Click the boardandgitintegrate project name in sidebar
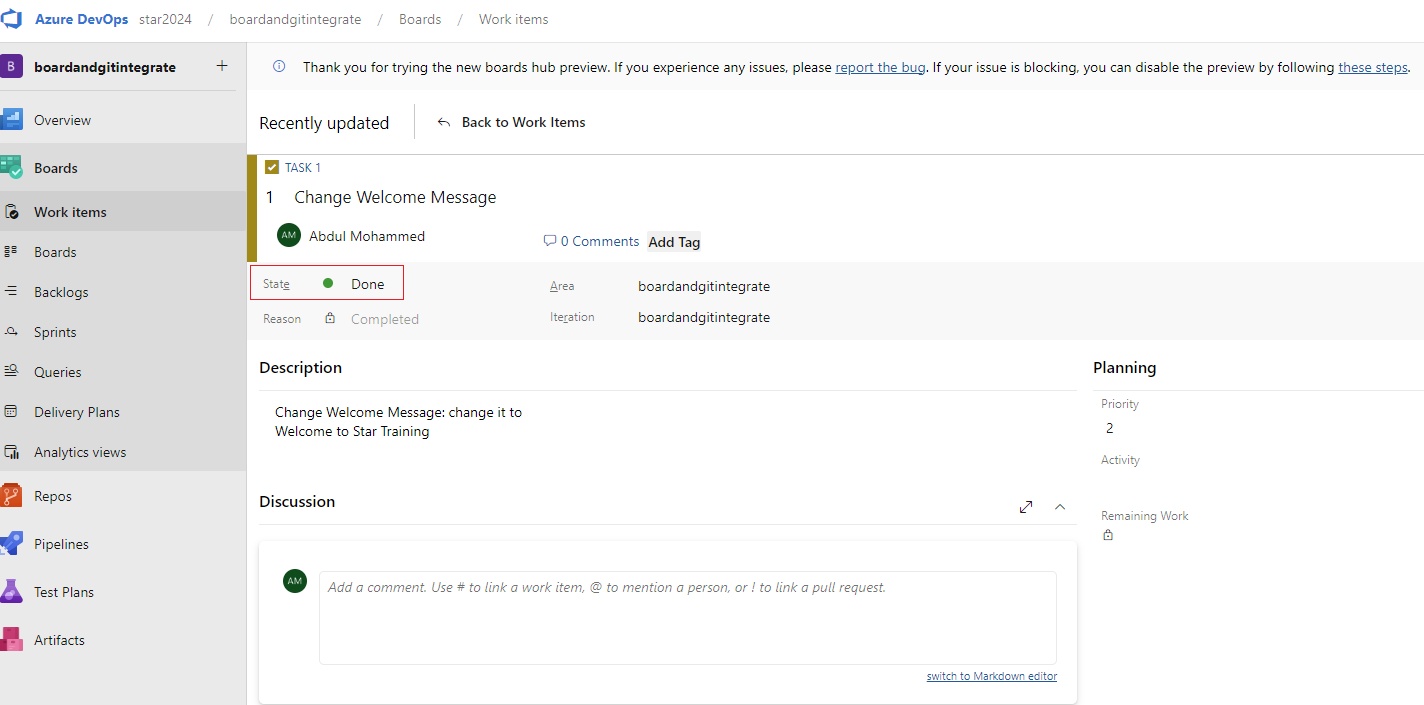 click(105, 67)
